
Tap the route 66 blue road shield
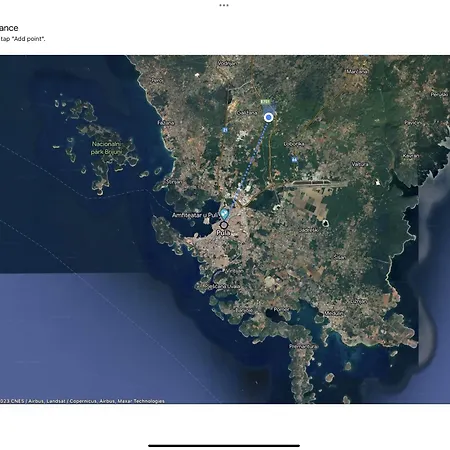[x=294, y=160]
